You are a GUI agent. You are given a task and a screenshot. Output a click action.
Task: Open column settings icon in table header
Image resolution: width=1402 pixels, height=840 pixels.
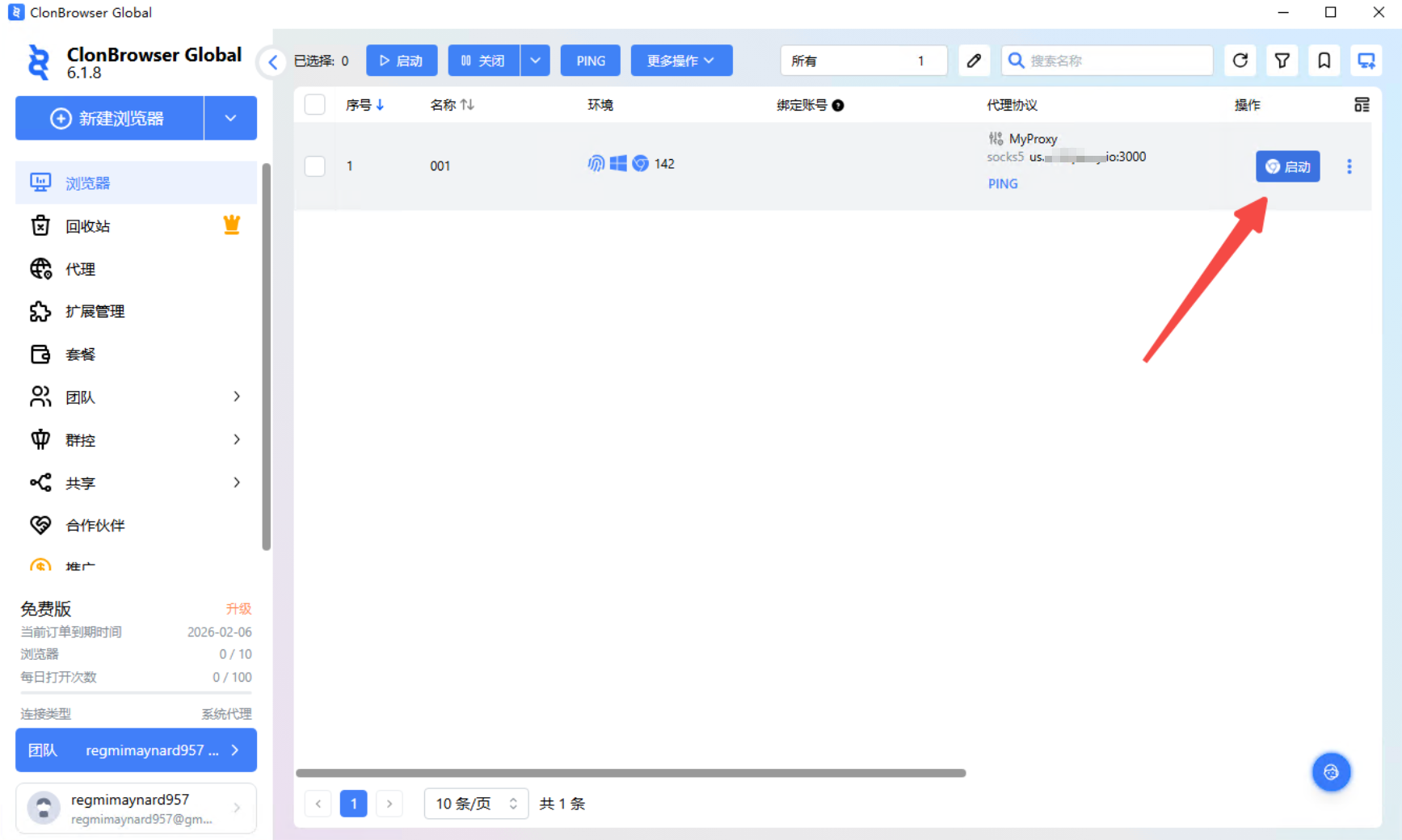(1362, 105)
